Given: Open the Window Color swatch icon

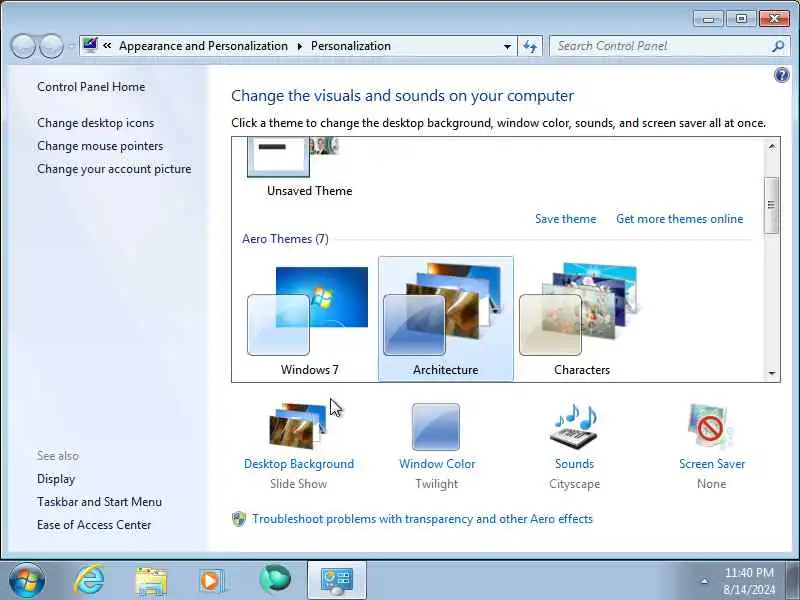Looking at the screenshot, I should pyautogui.click(x=436, y=427).
